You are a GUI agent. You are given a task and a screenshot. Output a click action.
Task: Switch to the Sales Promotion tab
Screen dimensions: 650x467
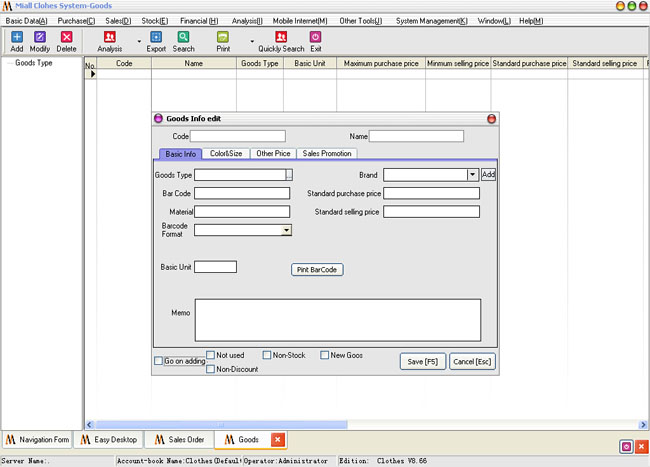(327, 153)
